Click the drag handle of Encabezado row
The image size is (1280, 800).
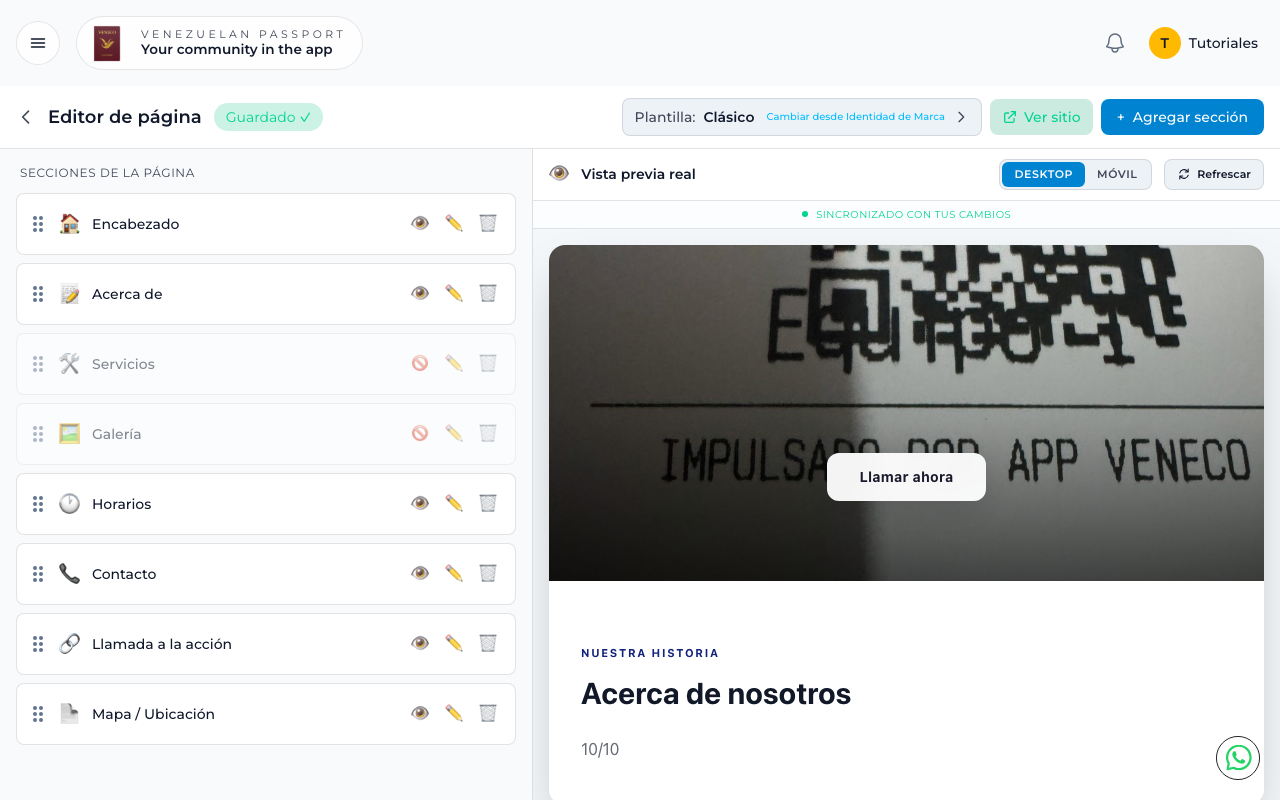pos(38,224)
